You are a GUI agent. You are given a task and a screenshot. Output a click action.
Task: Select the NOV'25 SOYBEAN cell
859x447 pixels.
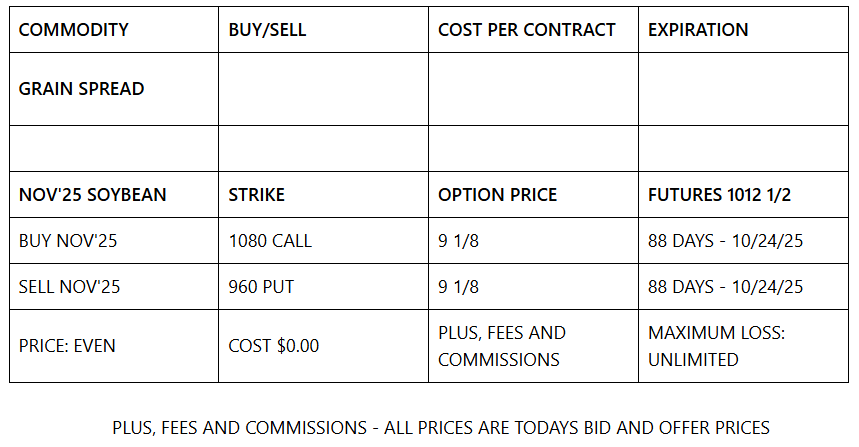tap(114, 194)
